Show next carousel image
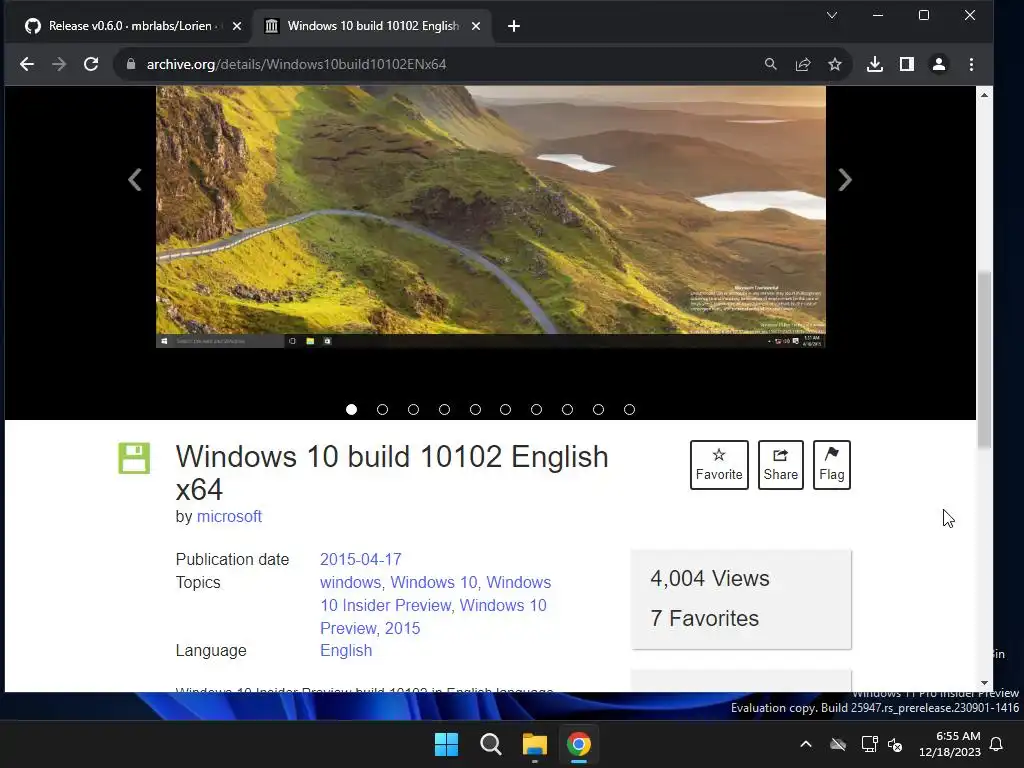1024x768 pixels. coord(844,180)
